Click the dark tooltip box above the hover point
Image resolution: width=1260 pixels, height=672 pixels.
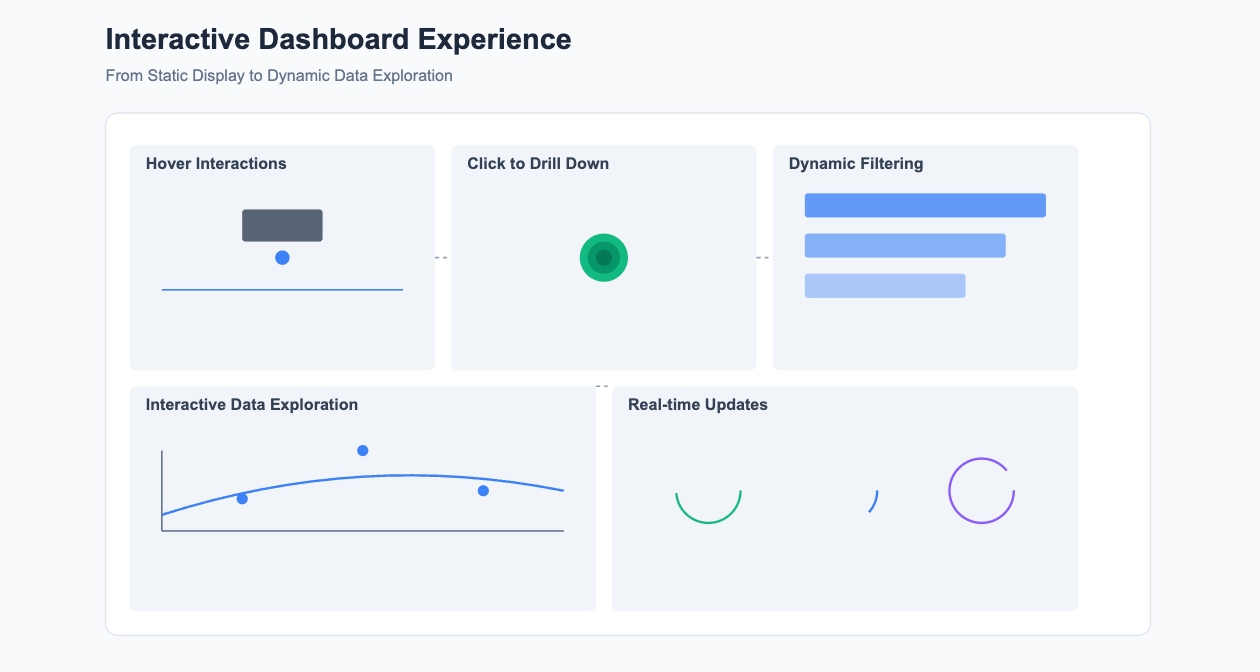click(282, 225)
